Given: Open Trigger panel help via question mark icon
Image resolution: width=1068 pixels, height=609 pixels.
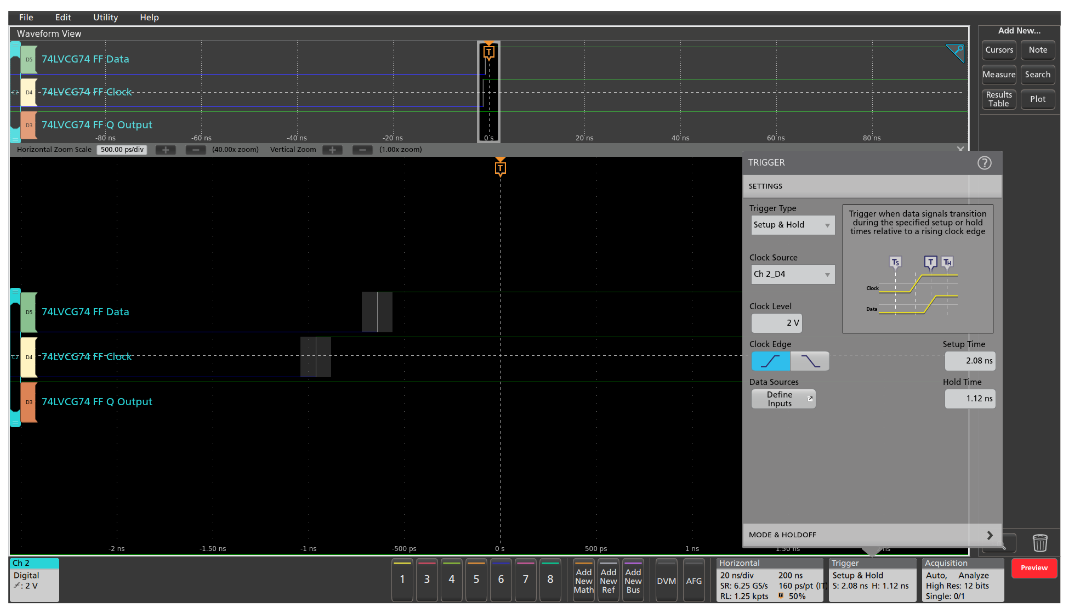Looking at the screenshot, I should click(x=986, y=162).
